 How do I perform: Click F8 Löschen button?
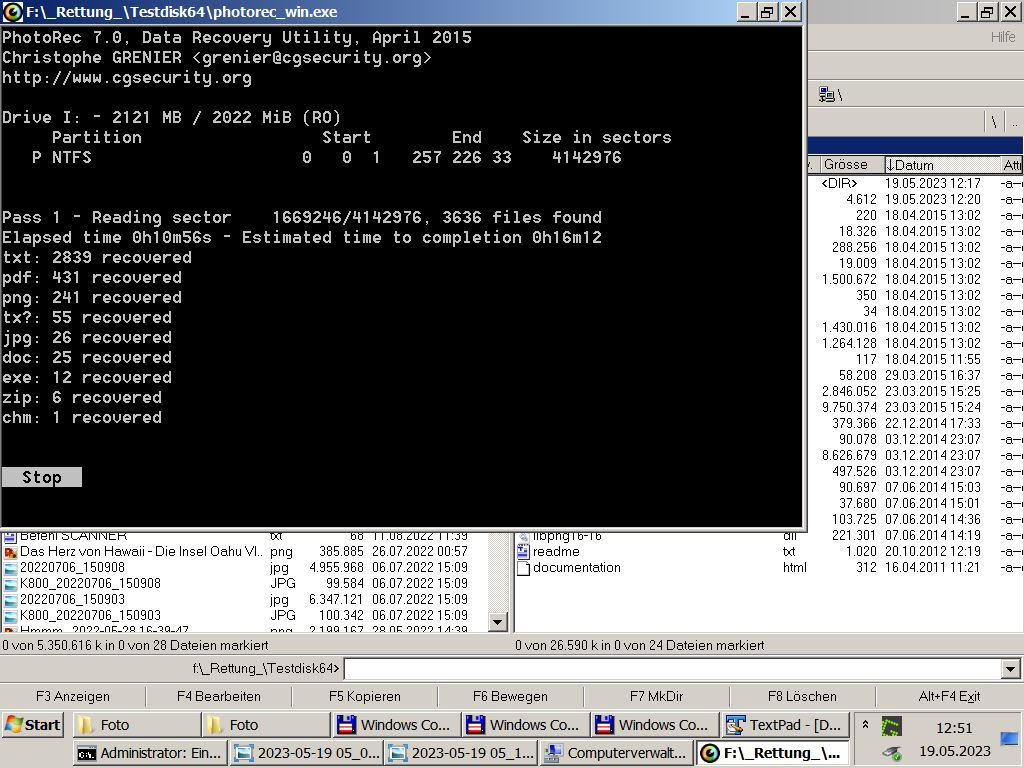tap(802, 696)
